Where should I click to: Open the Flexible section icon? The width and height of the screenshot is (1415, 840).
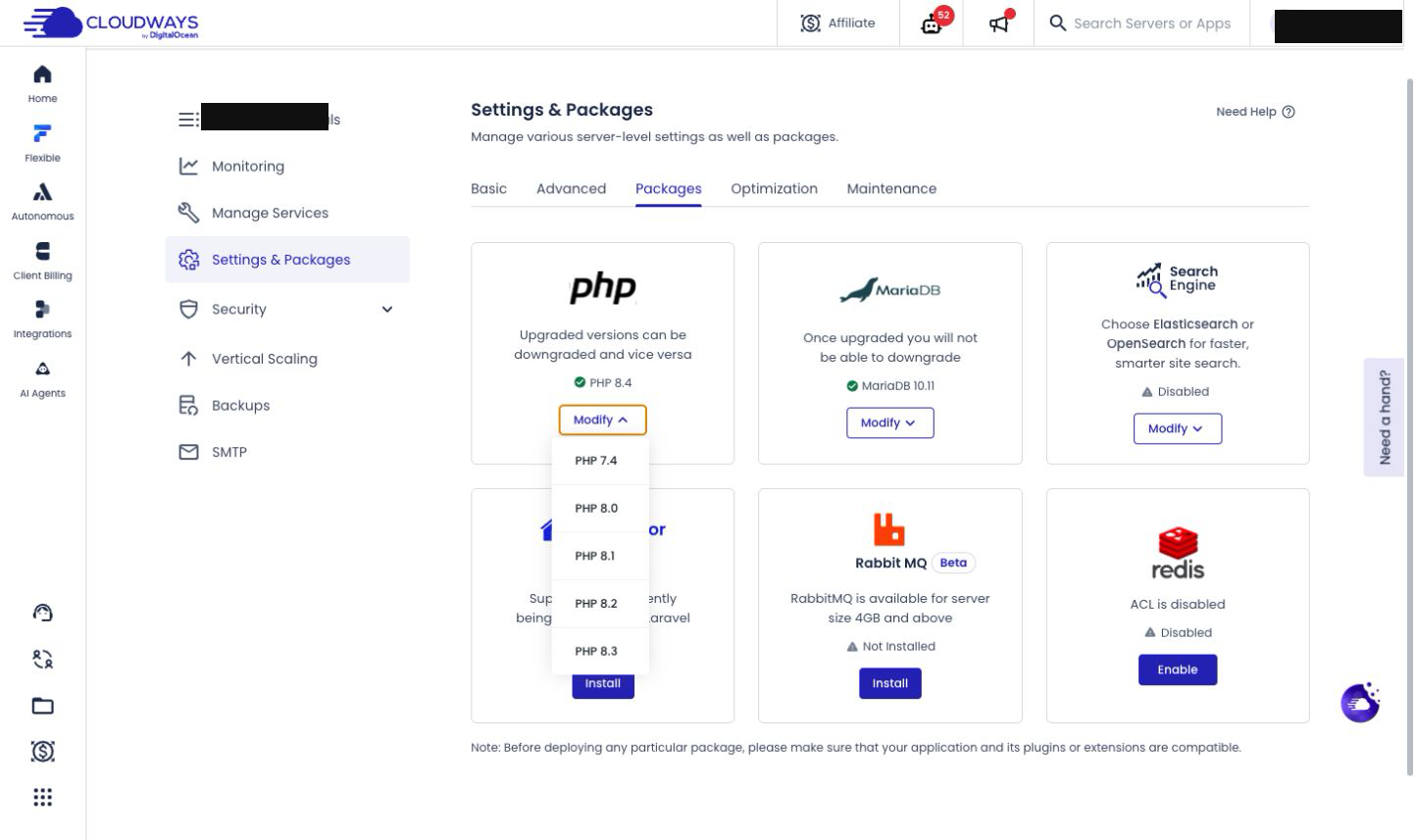(42, 133)
